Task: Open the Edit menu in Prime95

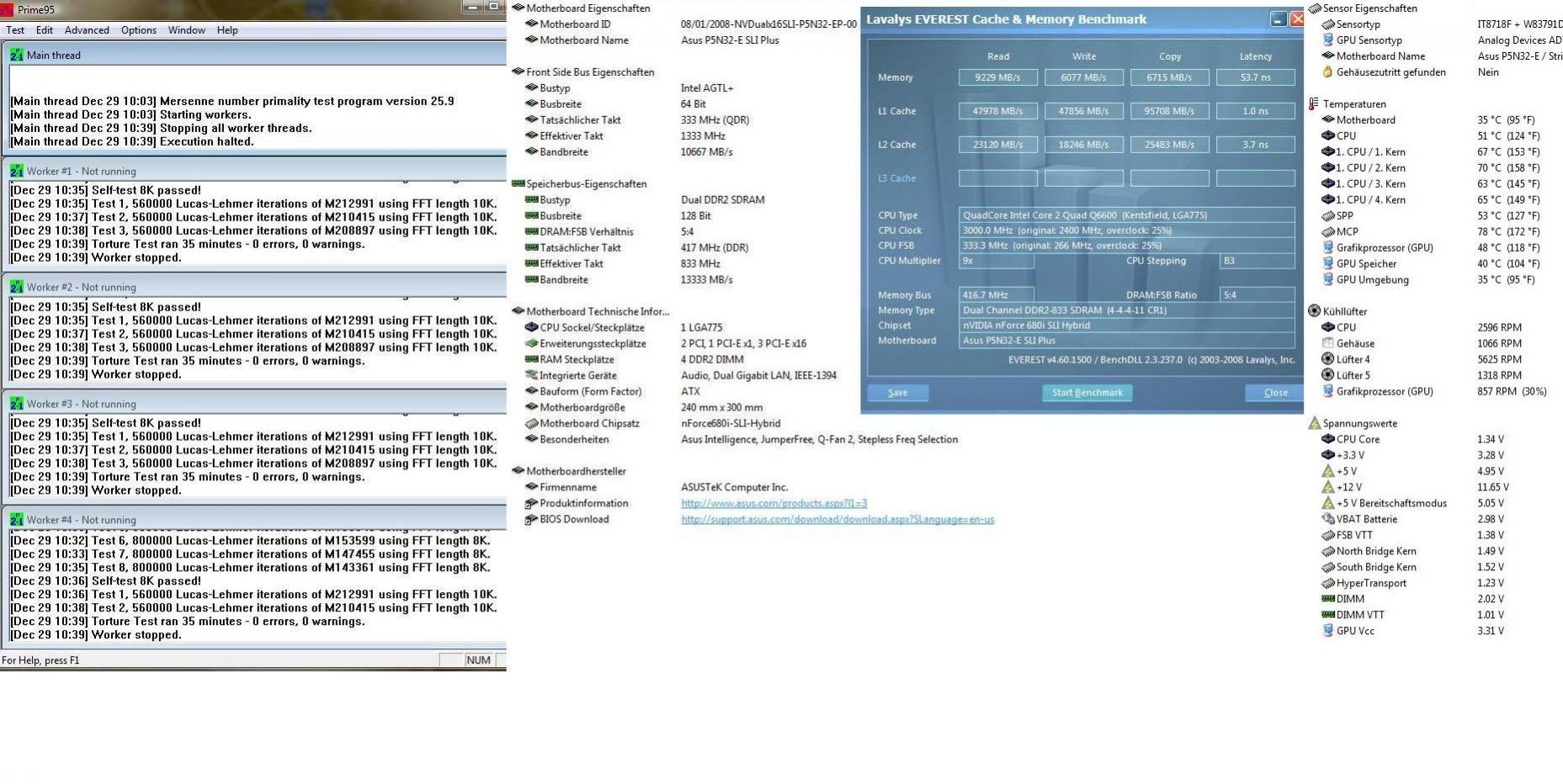Action: (45, 29)
